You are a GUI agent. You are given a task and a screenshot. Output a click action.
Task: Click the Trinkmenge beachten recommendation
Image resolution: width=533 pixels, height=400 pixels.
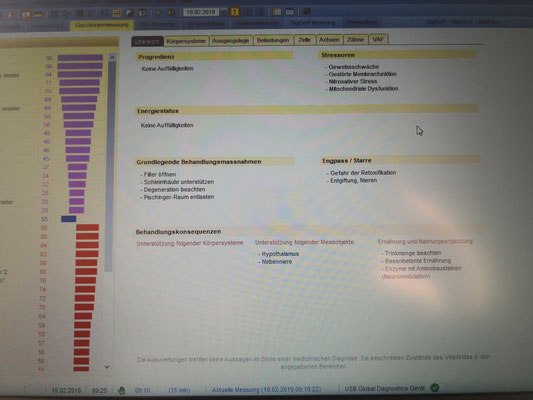click(x=413, y=253)
